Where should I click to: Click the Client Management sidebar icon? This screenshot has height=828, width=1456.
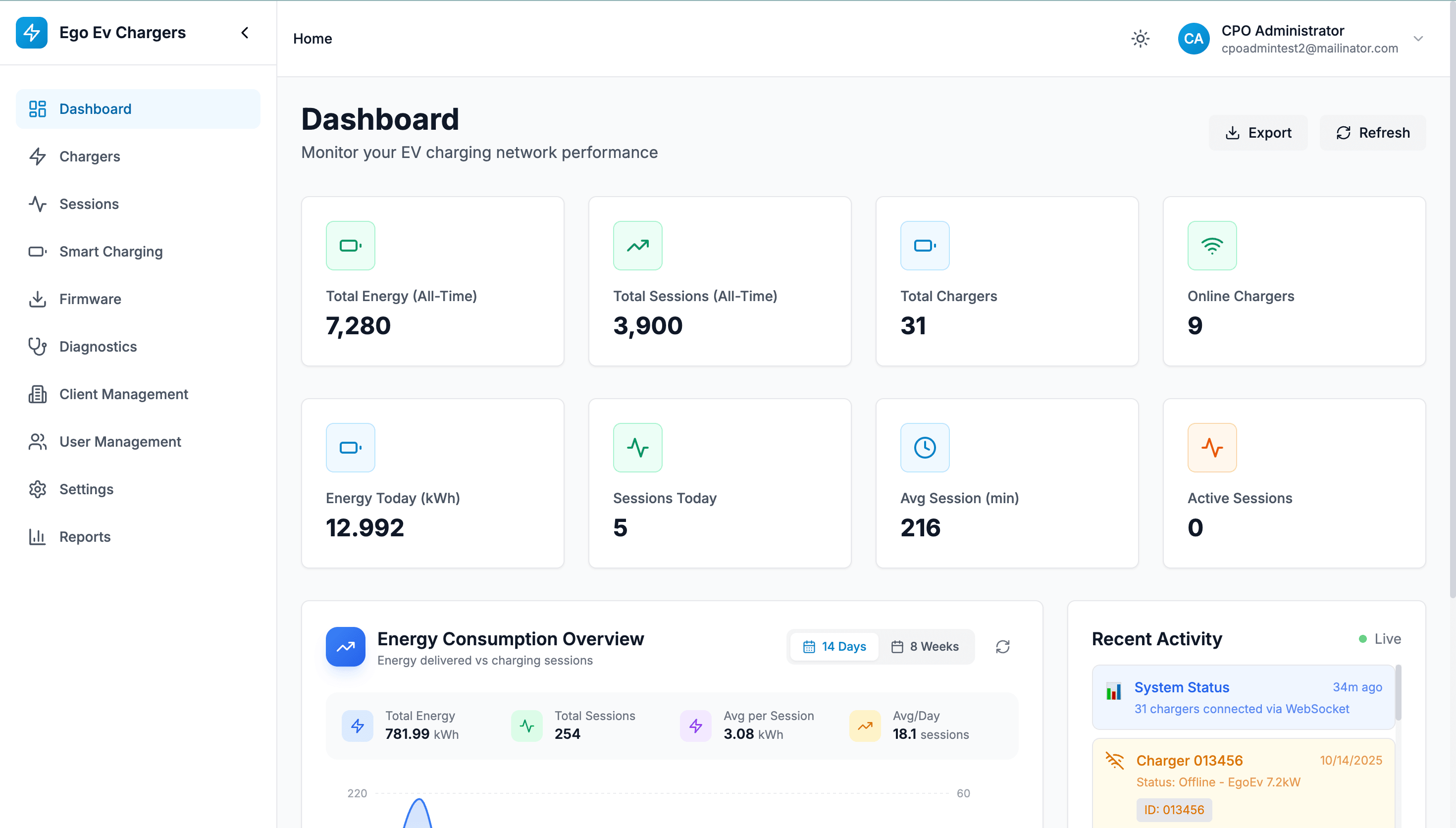click(x=38, y=394)
